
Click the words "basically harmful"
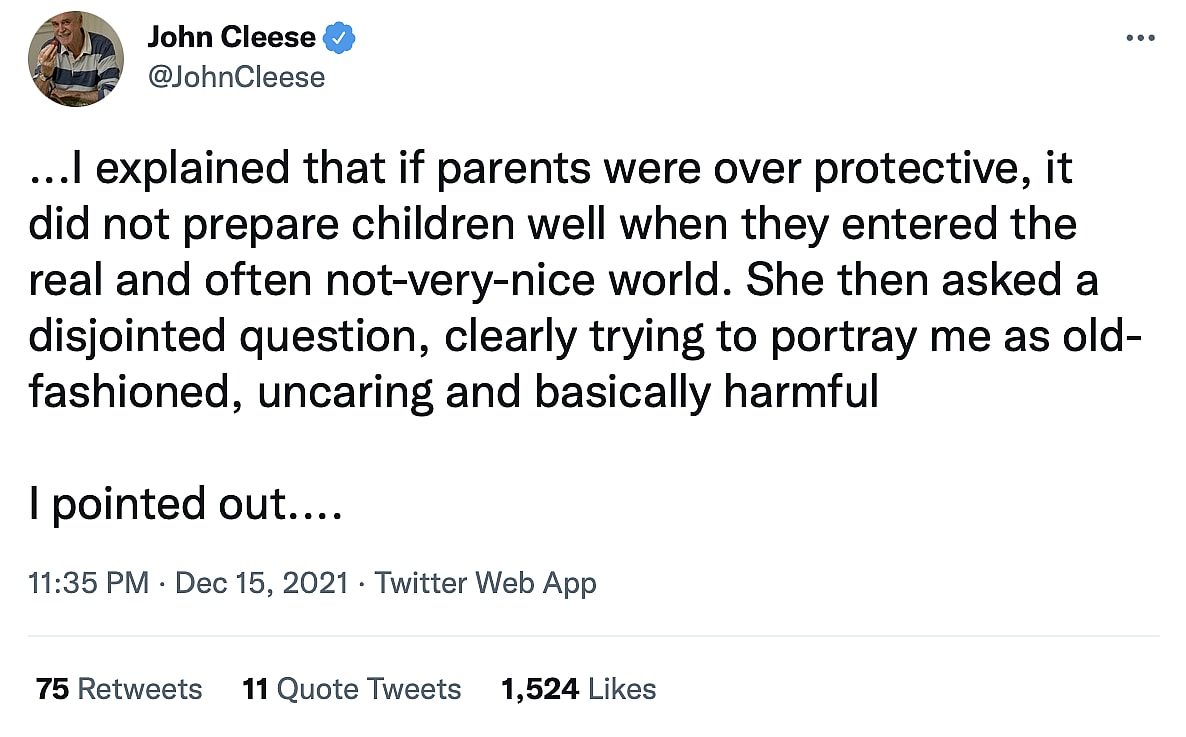706,393
